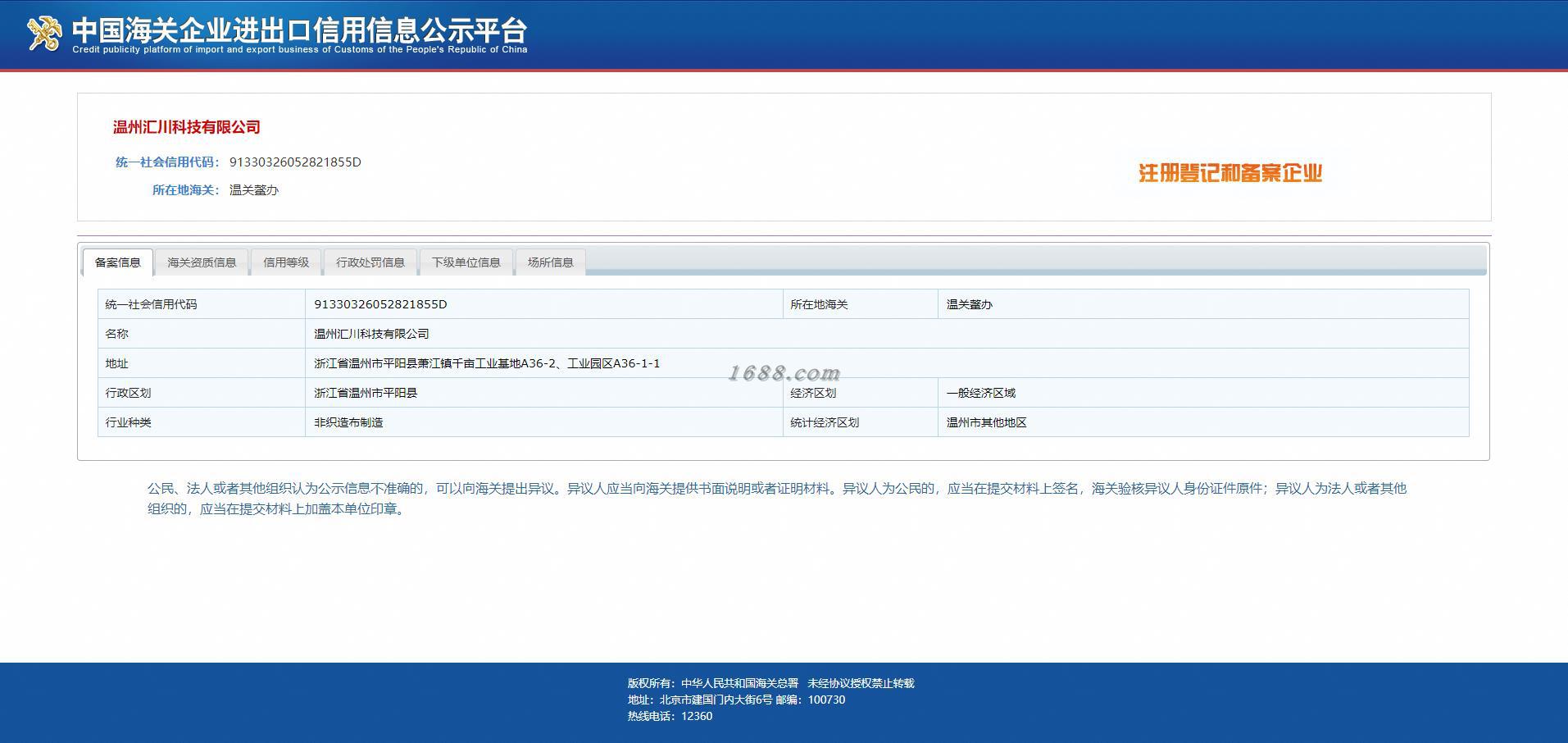
Task: Click the 地址 row address text
Action: click(x=487, y=363)
